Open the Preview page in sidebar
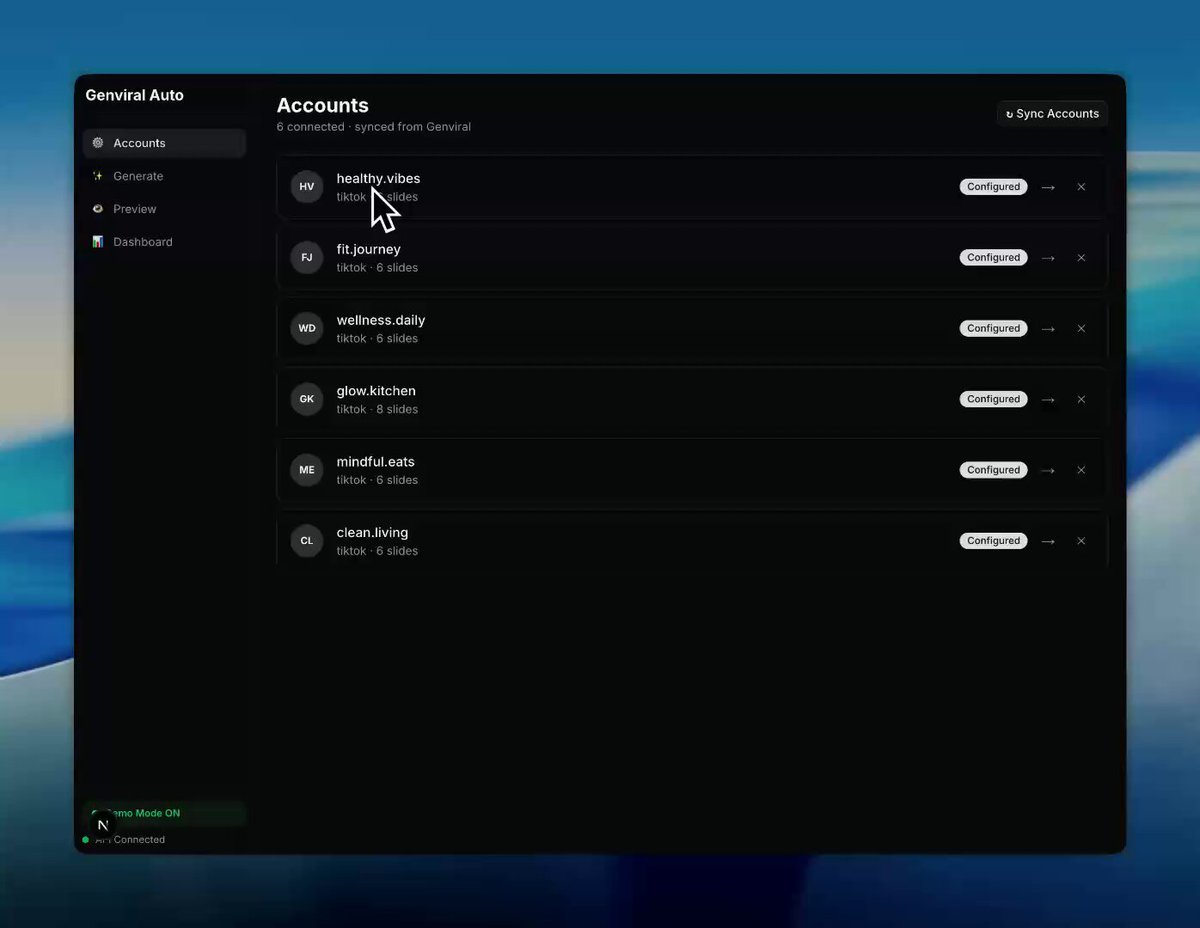The width and height of the screenshot is (1200, 928). 134,209
